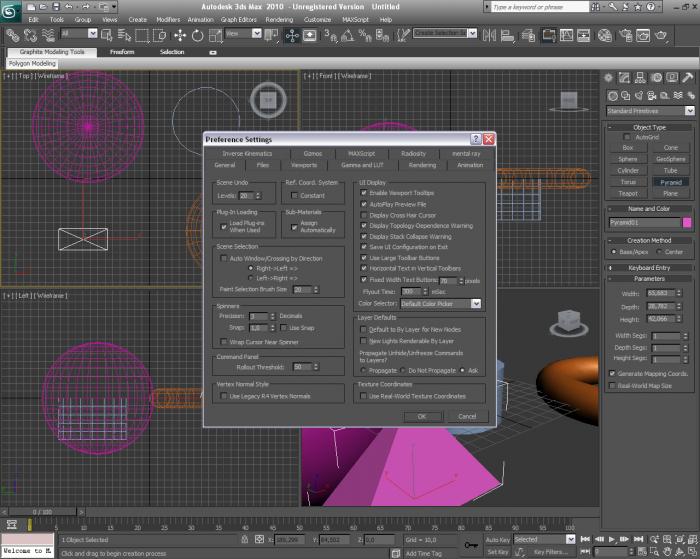700x559 pixels.
Task: Click the Zoom Extents All viewport icon
Action: [692, 539]
